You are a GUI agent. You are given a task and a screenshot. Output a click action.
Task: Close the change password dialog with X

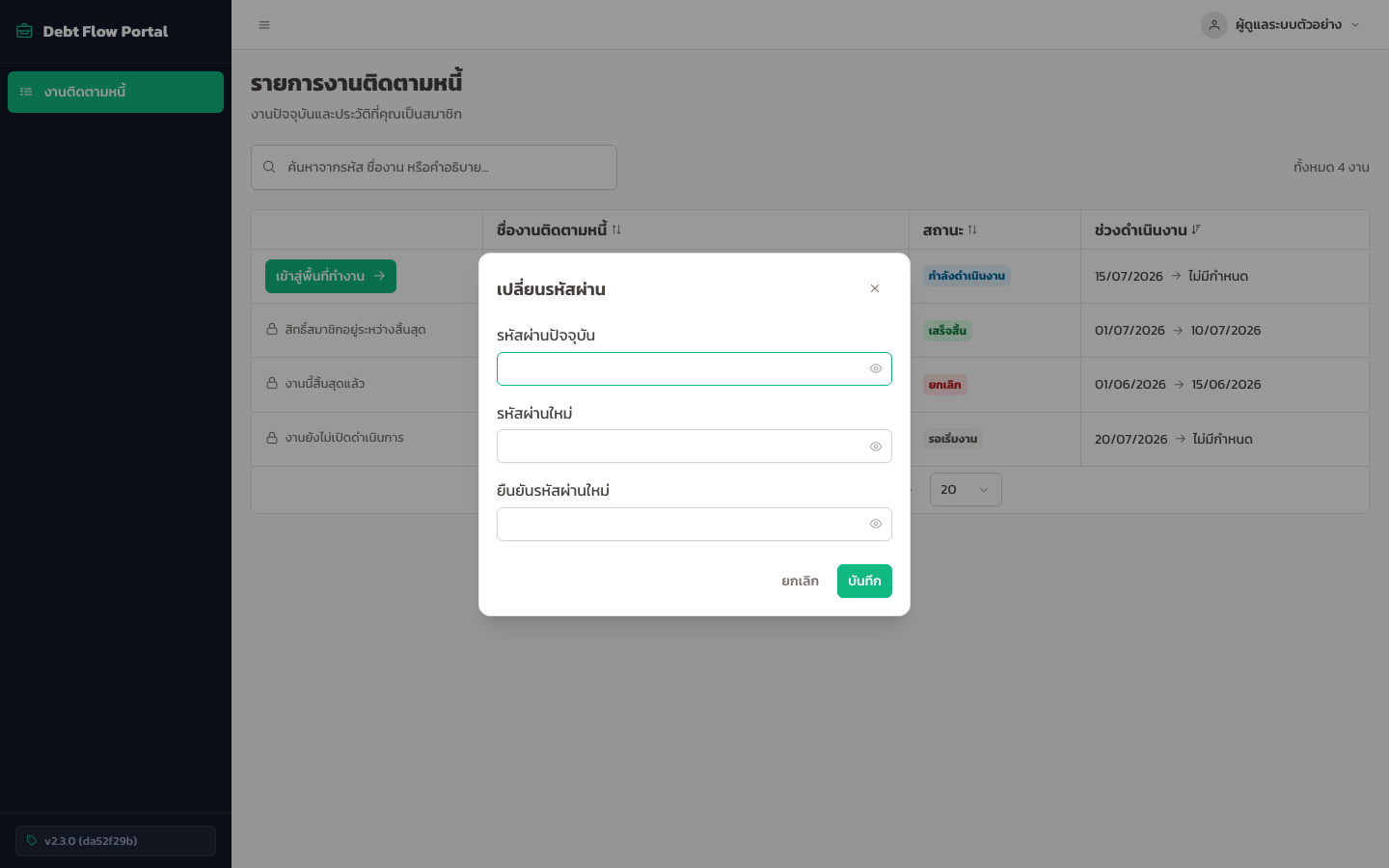click(875, 288)
